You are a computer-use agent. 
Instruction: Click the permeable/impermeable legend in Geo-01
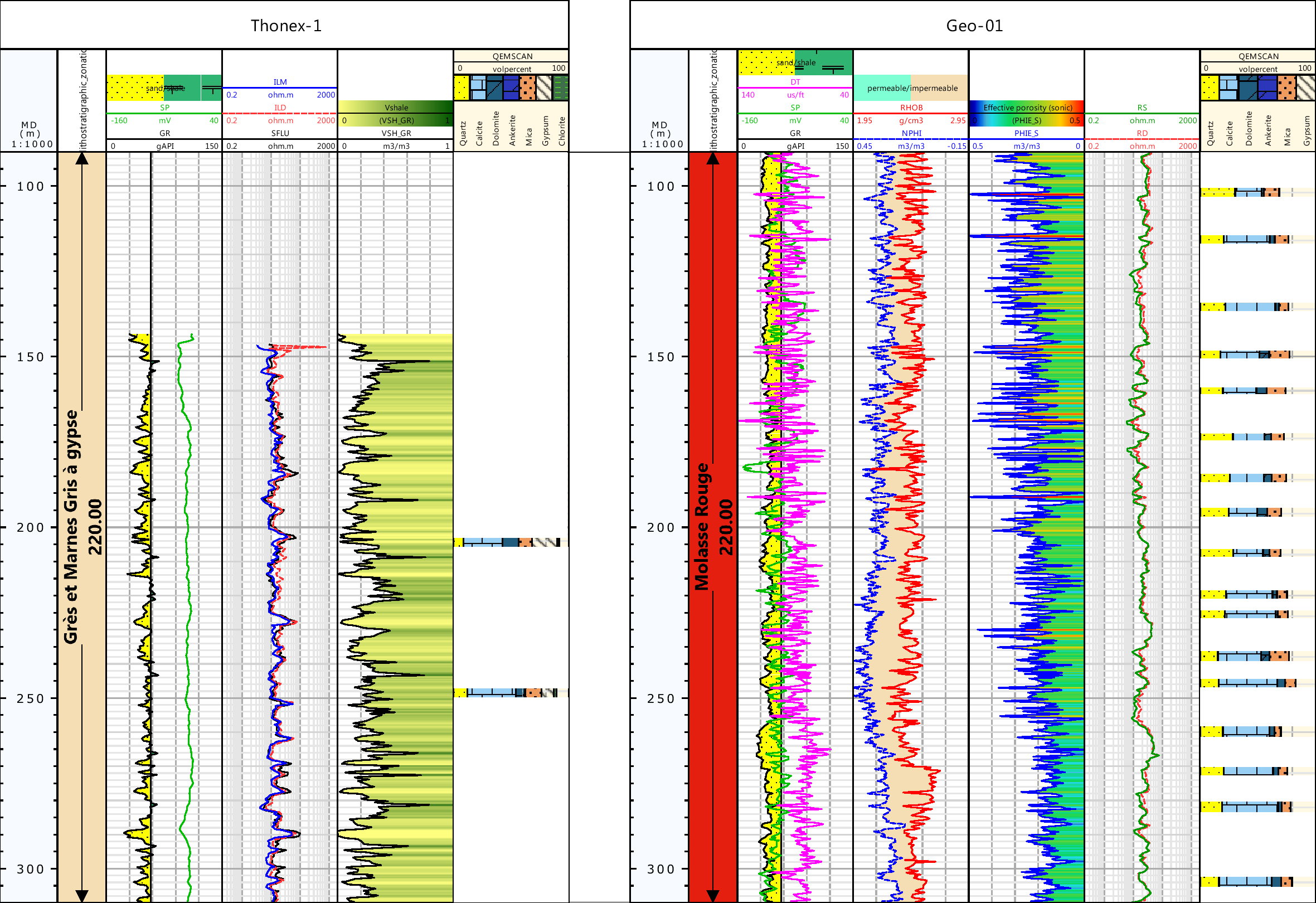click(911, 88)
